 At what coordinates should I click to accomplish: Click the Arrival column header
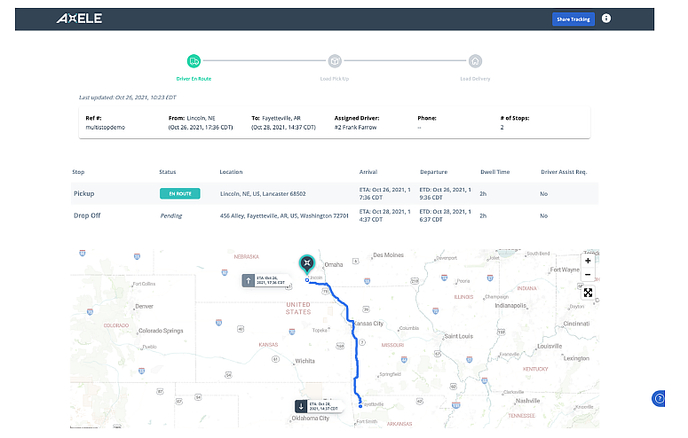[368, 172]
